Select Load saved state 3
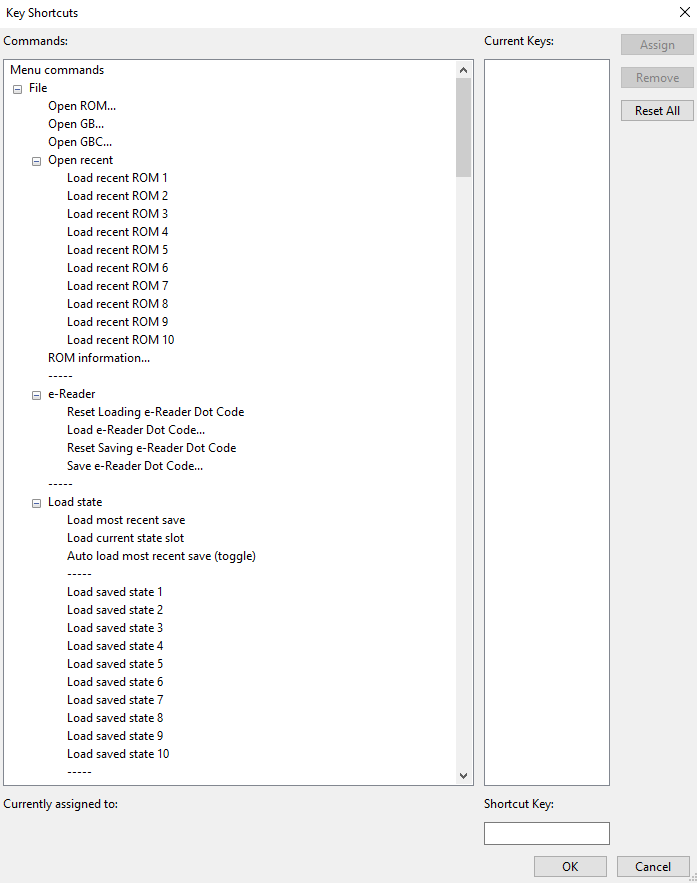 [x=115, y=628]
